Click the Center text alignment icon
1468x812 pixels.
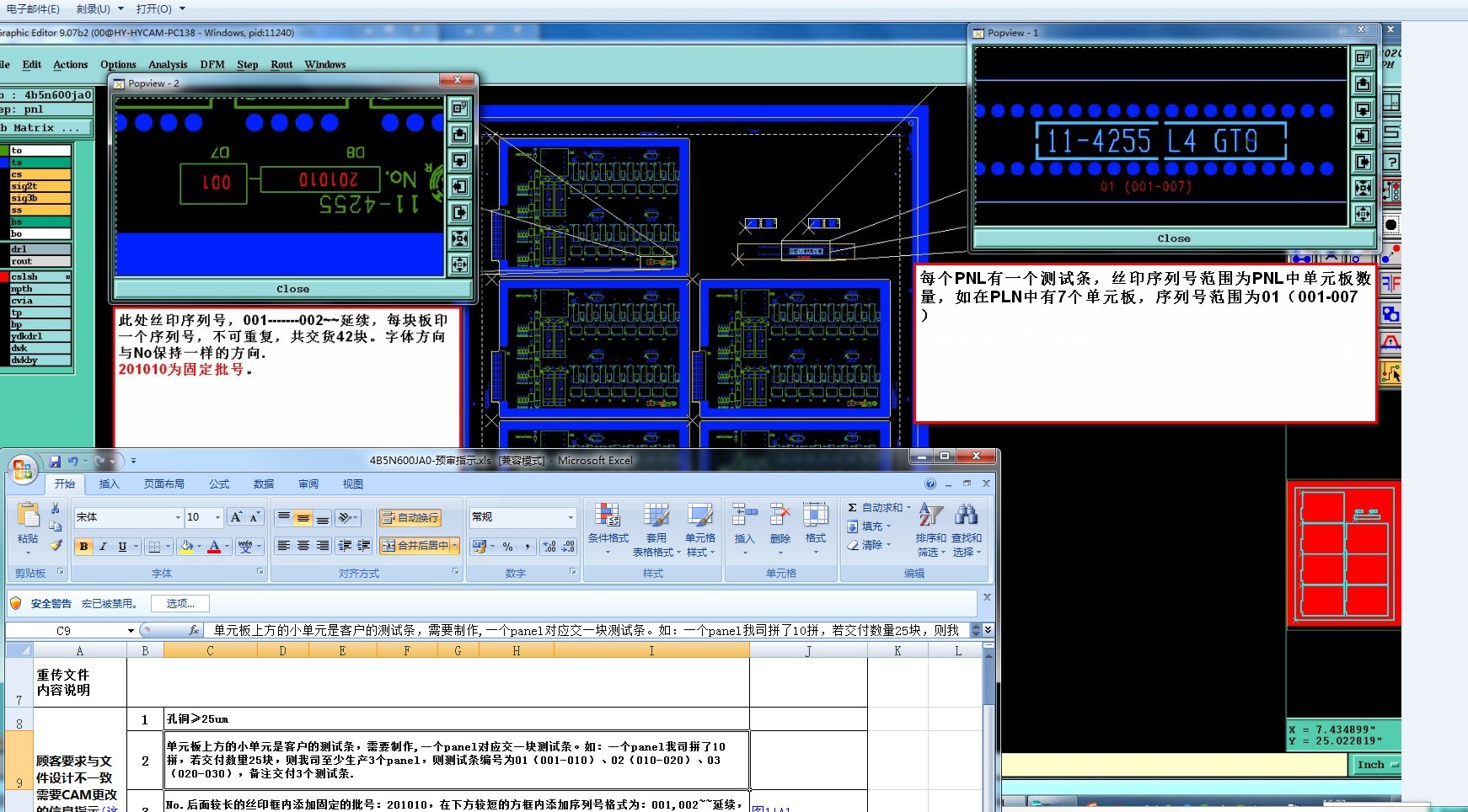[303, 546]
